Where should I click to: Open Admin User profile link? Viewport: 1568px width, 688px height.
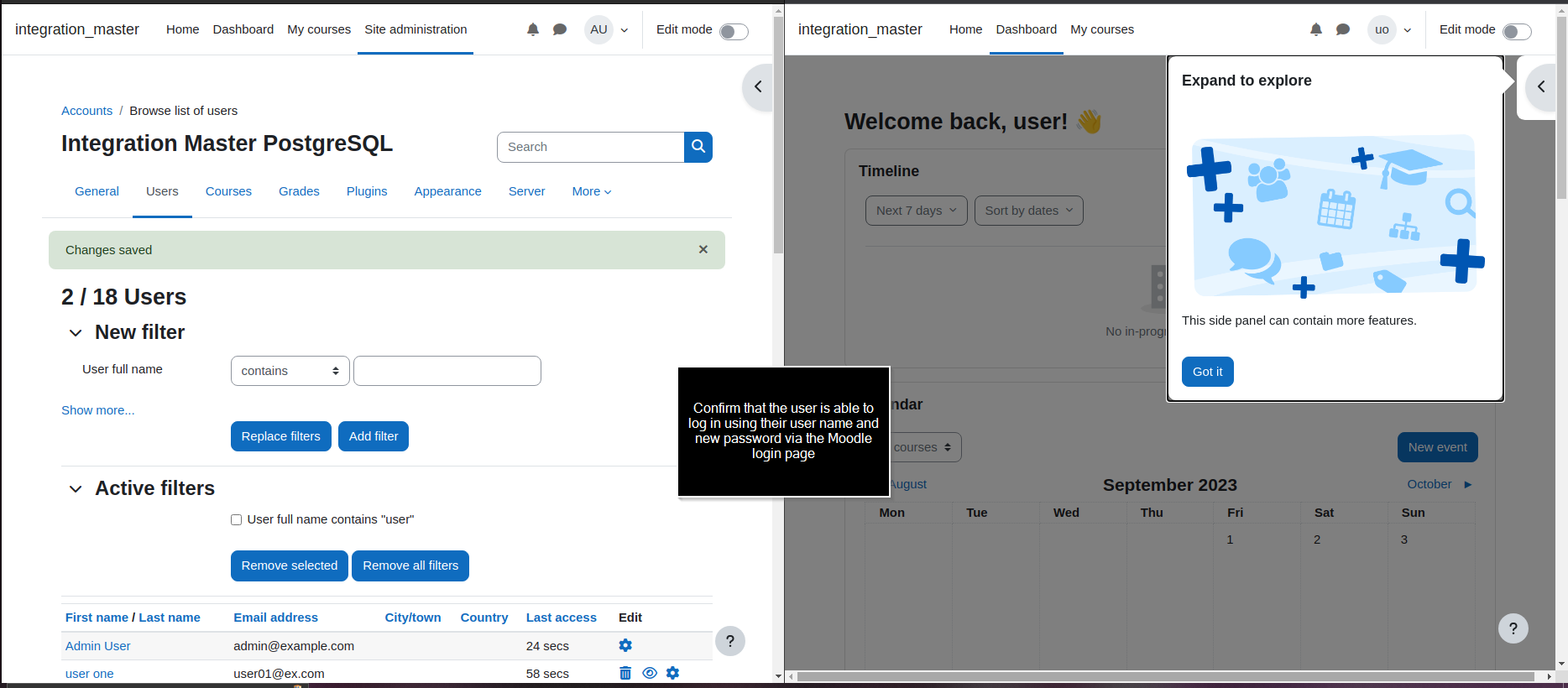(x=98, y=646)
